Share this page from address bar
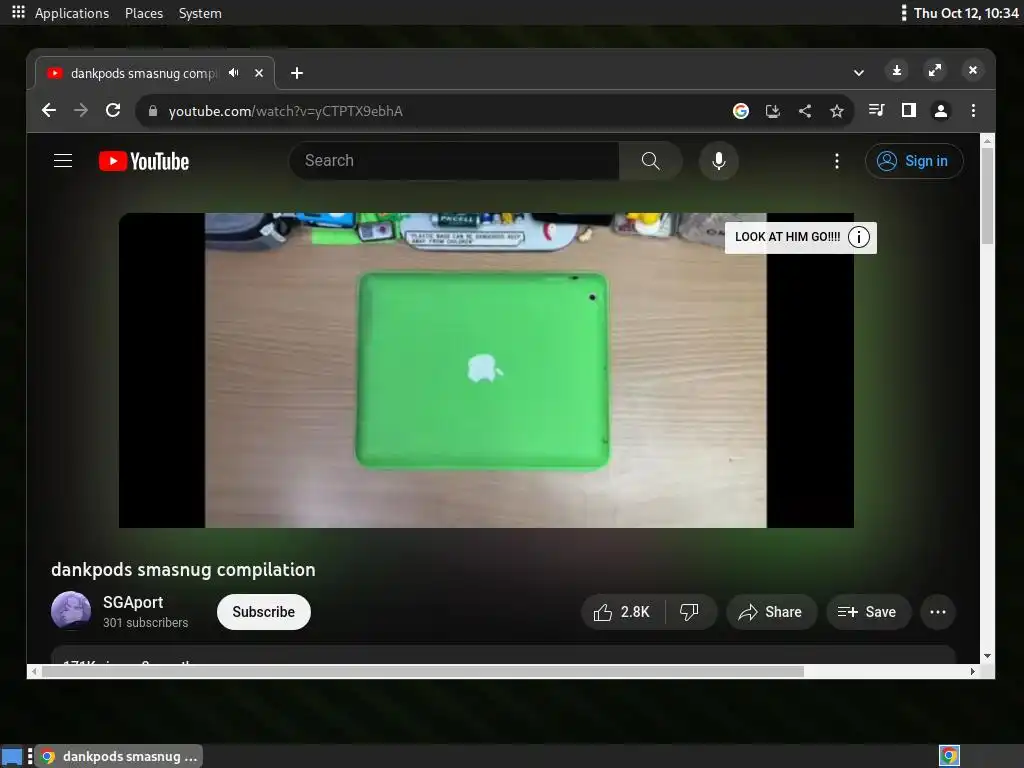 805,111
